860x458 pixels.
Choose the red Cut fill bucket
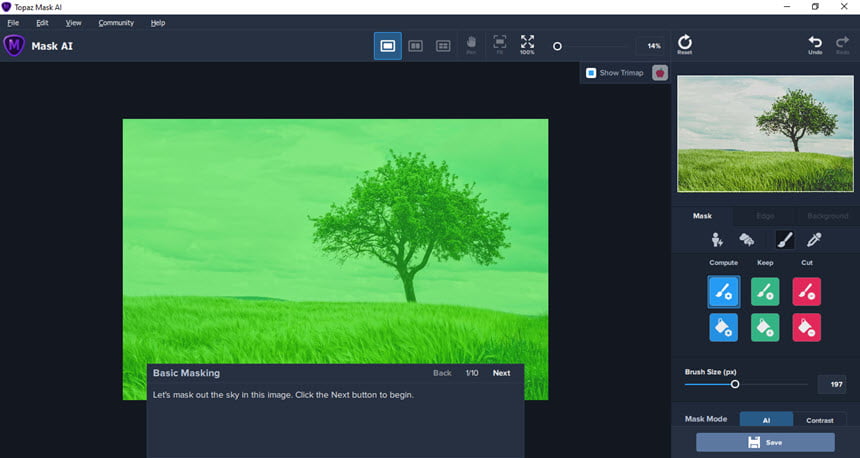click(807, 327)
